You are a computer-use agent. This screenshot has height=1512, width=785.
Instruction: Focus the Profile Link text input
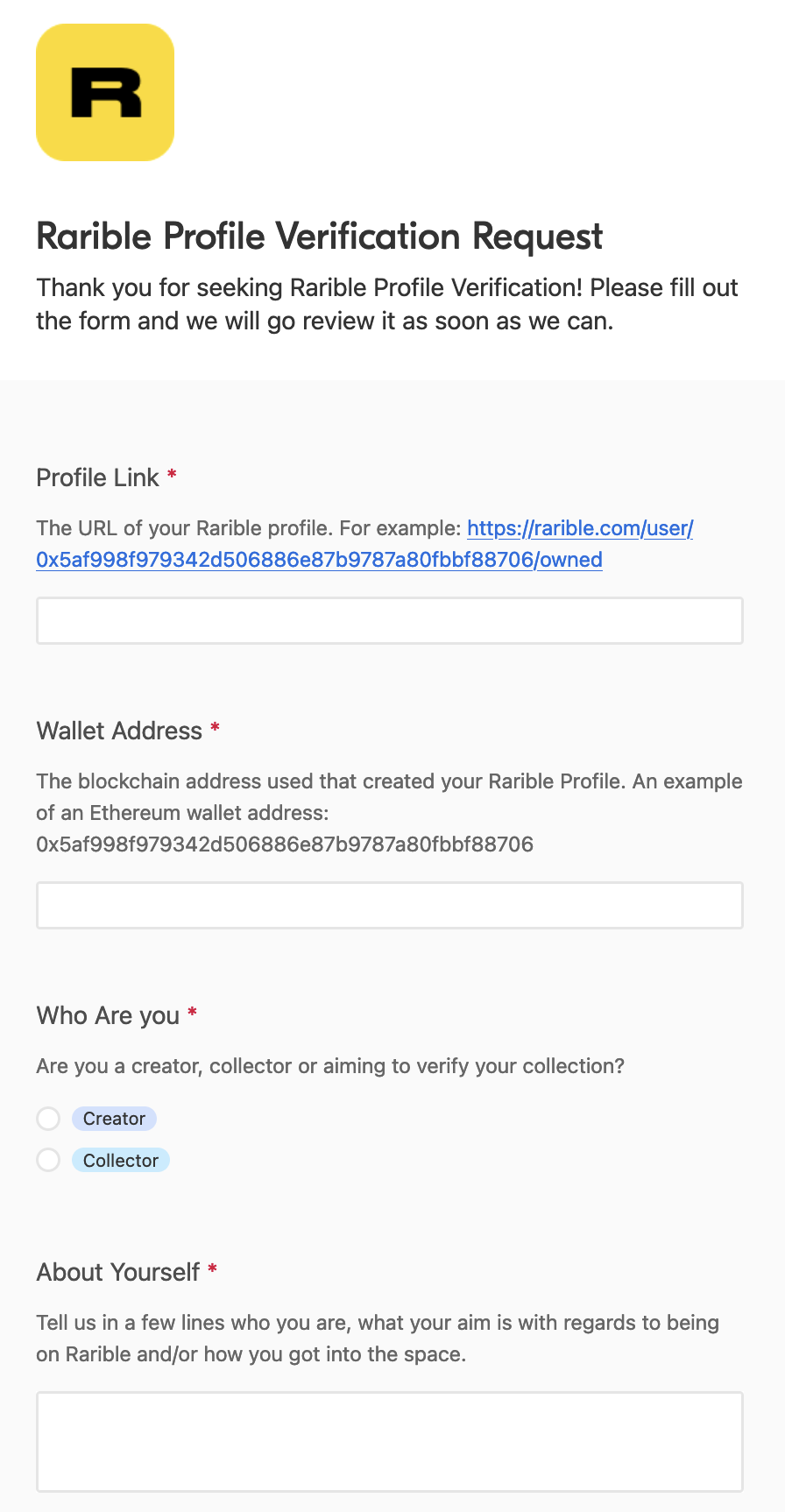coord(389,620)
